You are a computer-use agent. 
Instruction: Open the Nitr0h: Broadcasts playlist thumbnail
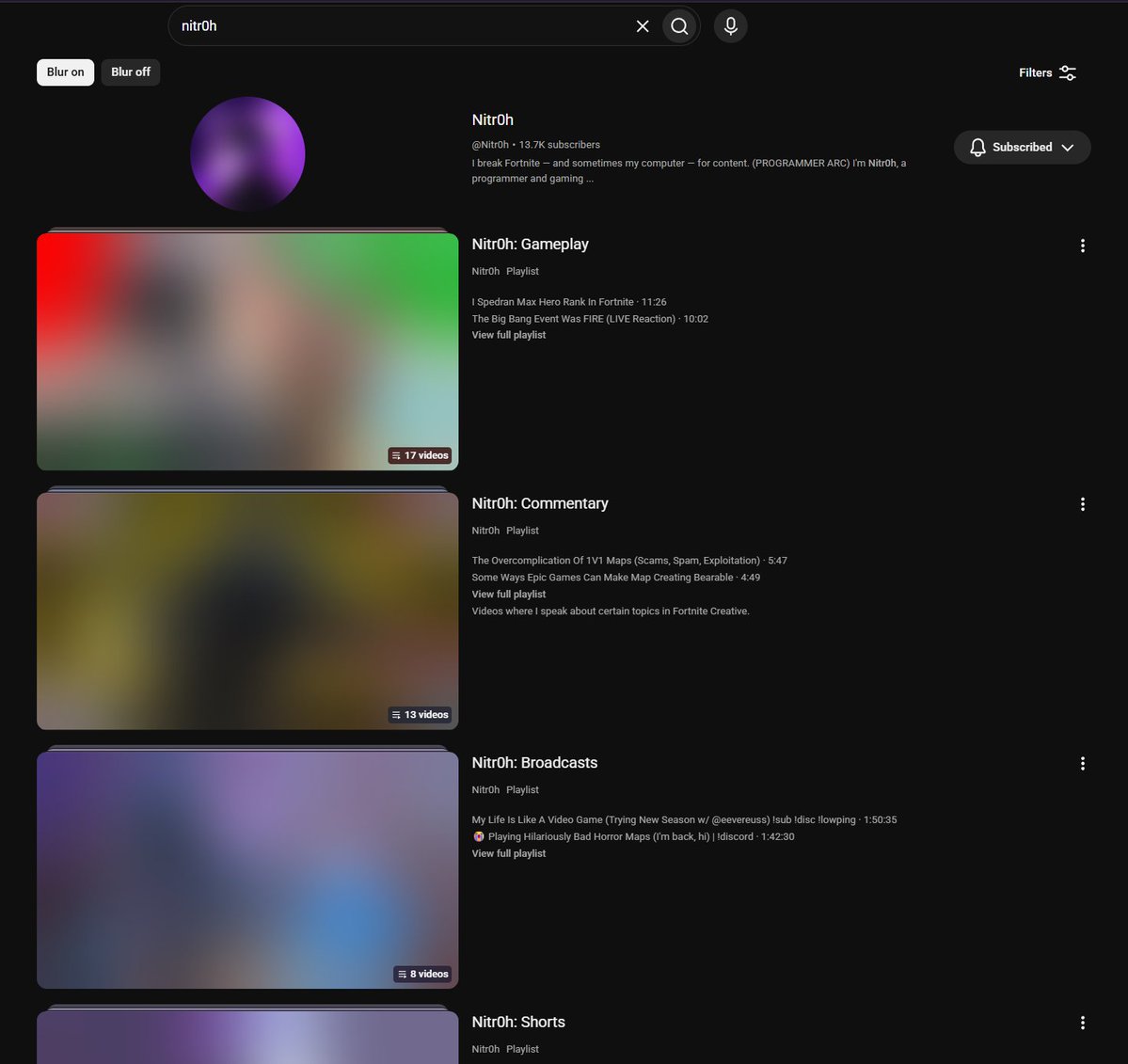click(247, 869)
